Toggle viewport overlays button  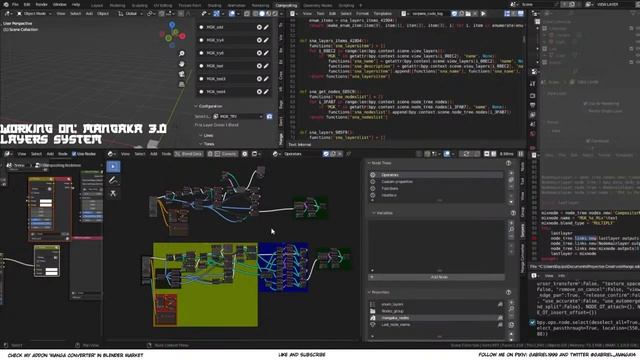tap(233, 13)
